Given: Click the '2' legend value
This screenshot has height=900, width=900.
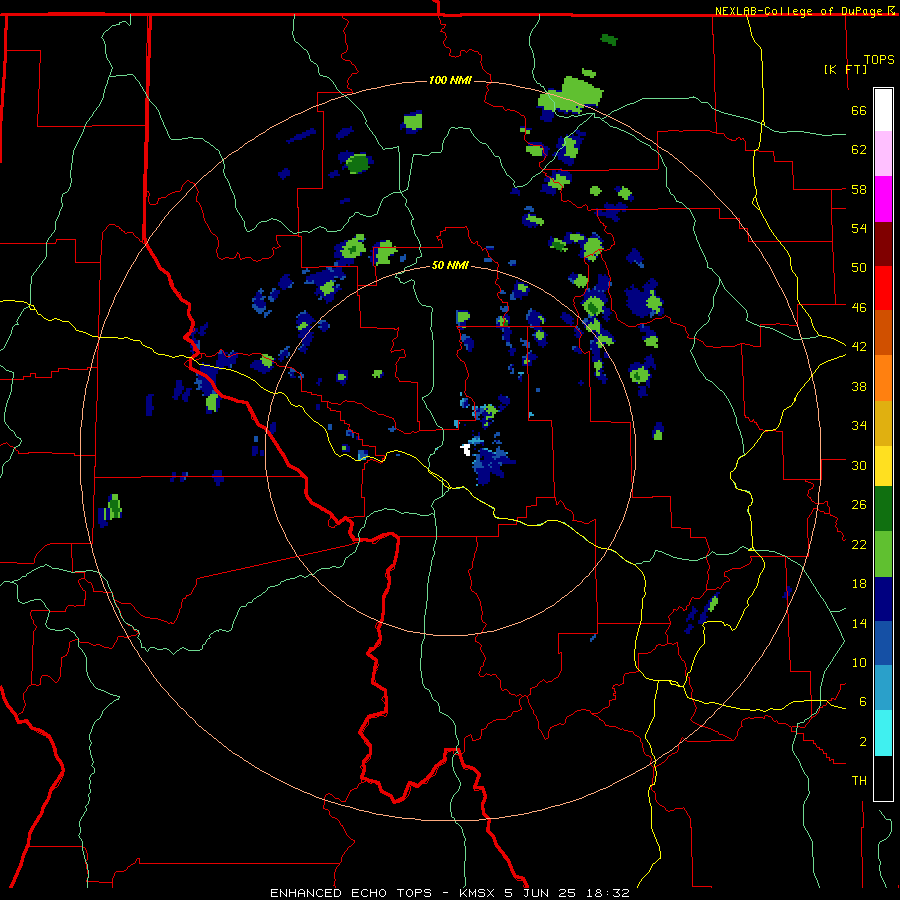Looking at the screenshot, I should pos(863,741).
